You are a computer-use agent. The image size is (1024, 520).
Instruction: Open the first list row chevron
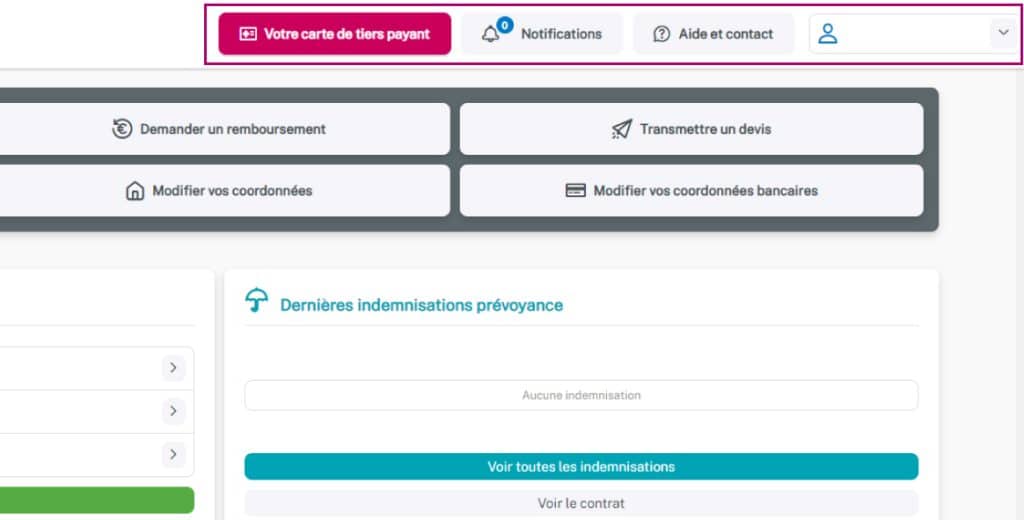pos(173,368)
